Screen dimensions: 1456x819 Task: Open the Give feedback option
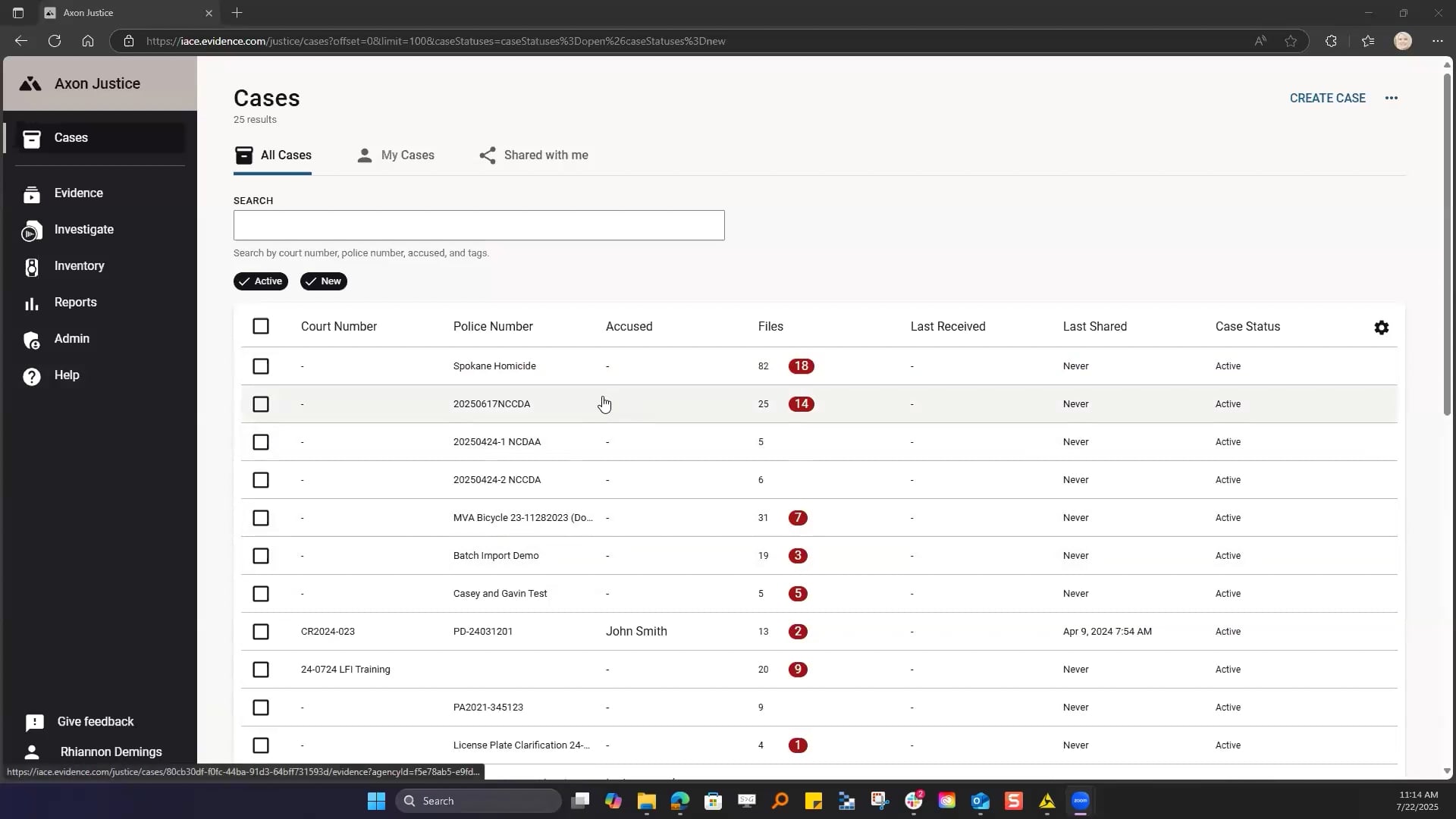pyautogui.click(x=96, y=721)
